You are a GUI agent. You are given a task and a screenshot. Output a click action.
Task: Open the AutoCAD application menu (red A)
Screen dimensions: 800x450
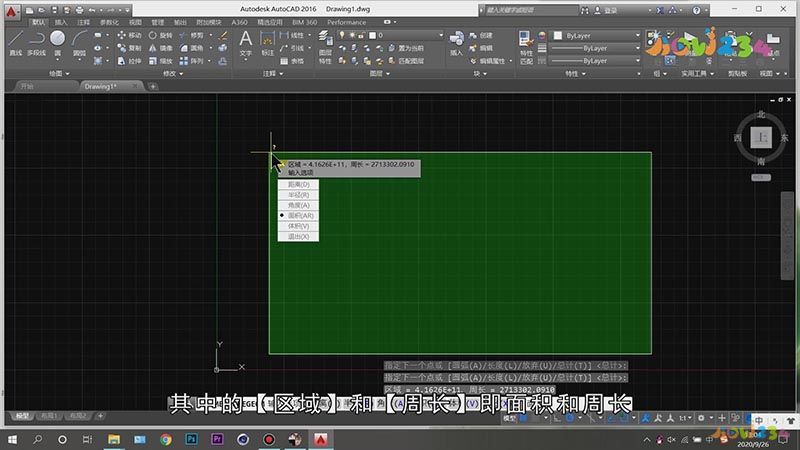(x=11, y=11)
